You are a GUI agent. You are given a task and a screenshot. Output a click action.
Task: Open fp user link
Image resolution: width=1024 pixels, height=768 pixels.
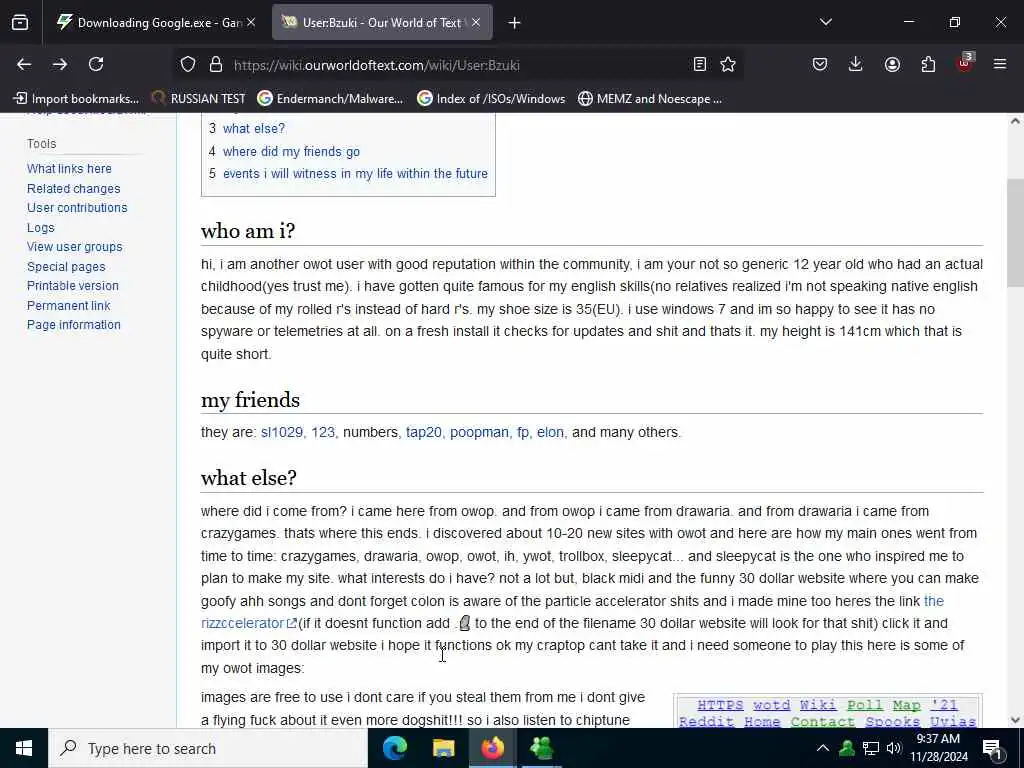(x=522, y=432)
